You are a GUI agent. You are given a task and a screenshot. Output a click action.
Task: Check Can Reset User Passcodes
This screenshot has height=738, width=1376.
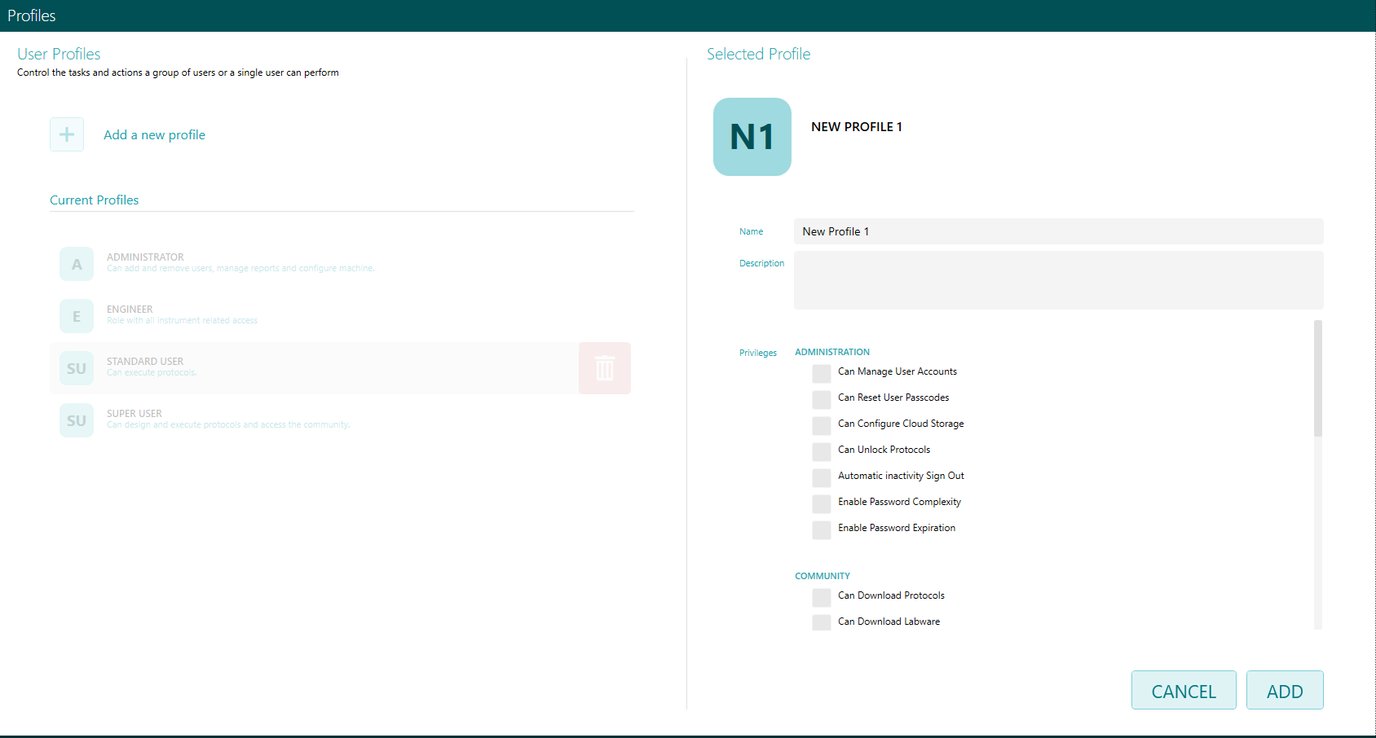click(820, 399)
